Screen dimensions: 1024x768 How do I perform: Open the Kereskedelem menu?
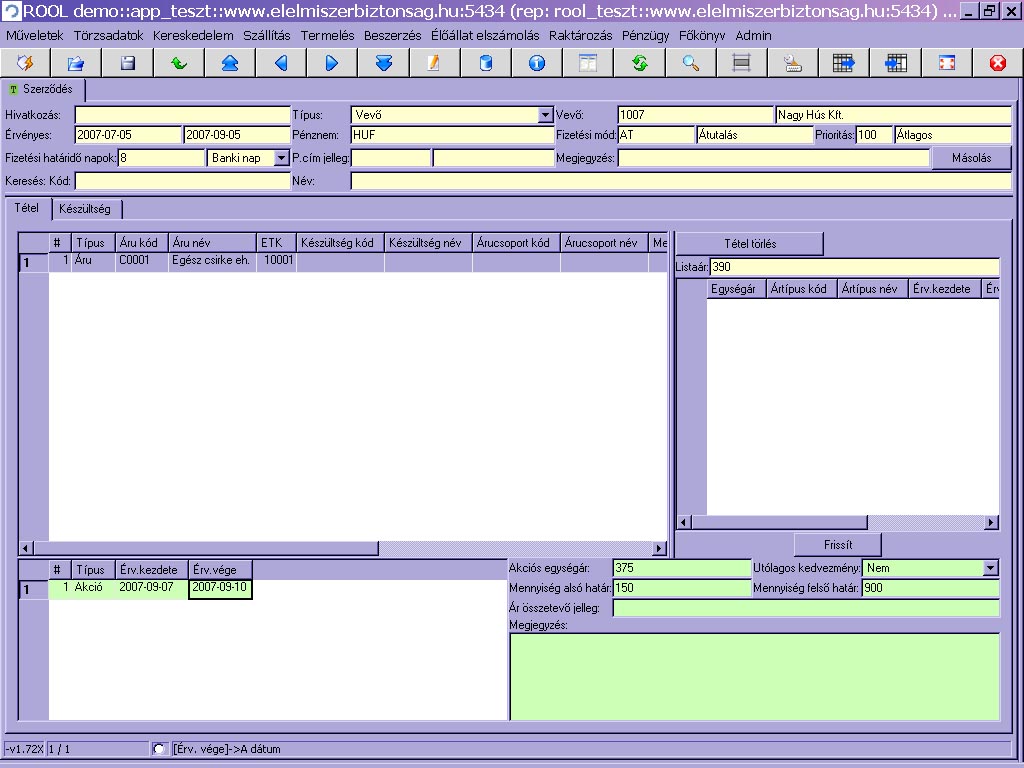point(193,35)
